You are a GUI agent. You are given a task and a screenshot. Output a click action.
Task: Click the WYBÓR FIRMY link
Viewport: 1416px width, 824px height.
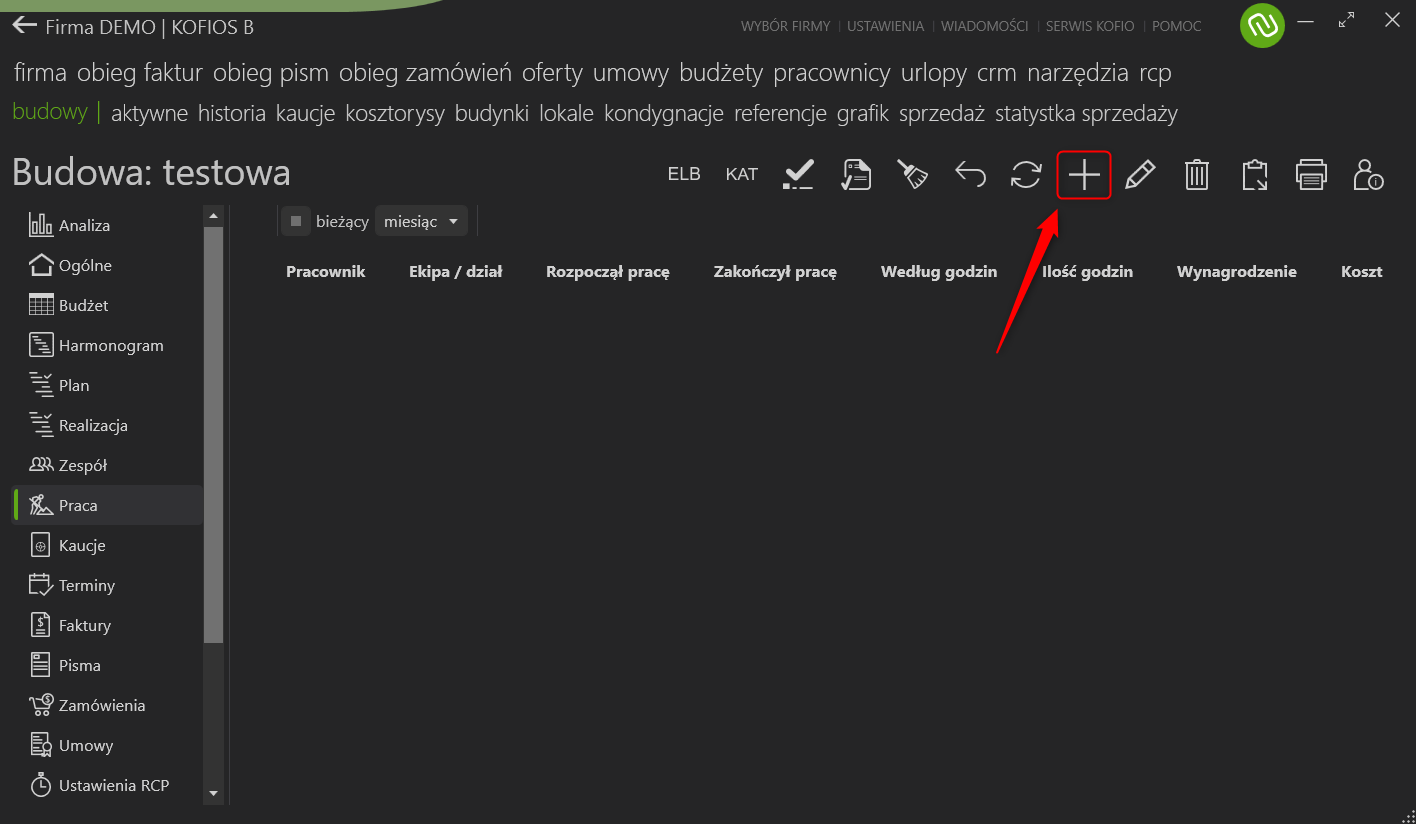(785, 26)
